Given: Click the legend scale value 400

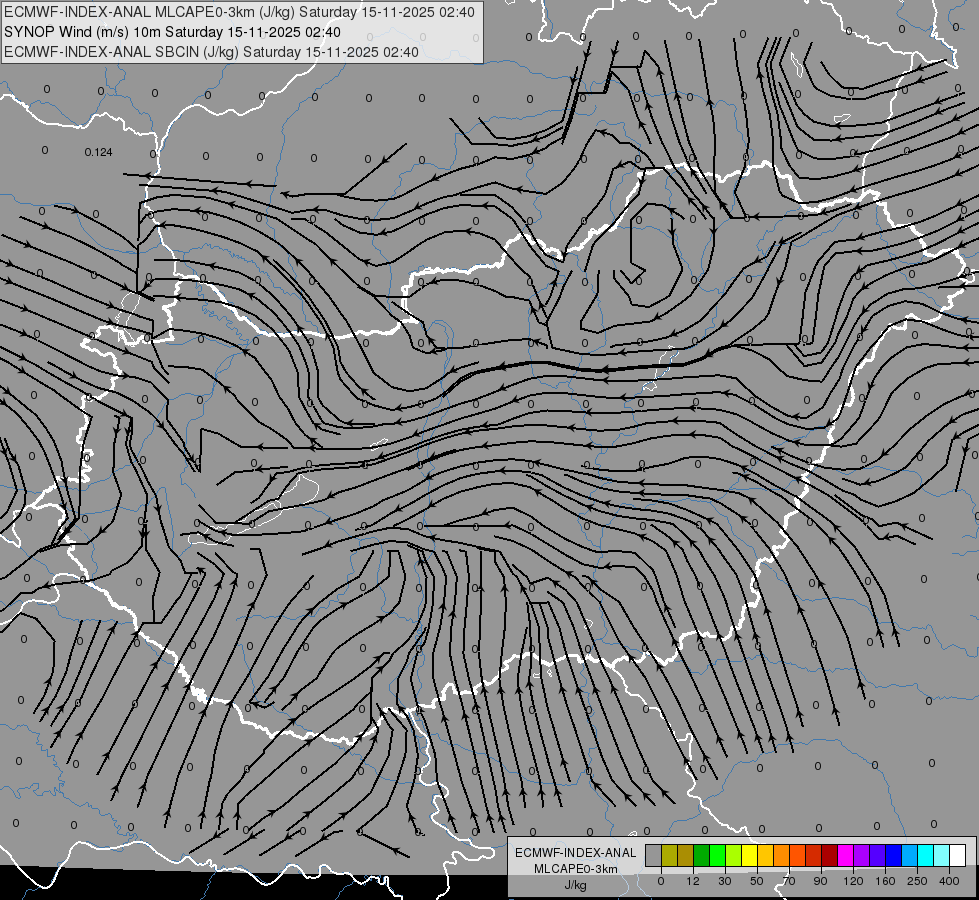Looking at the screenshot, I should (949, 881).
